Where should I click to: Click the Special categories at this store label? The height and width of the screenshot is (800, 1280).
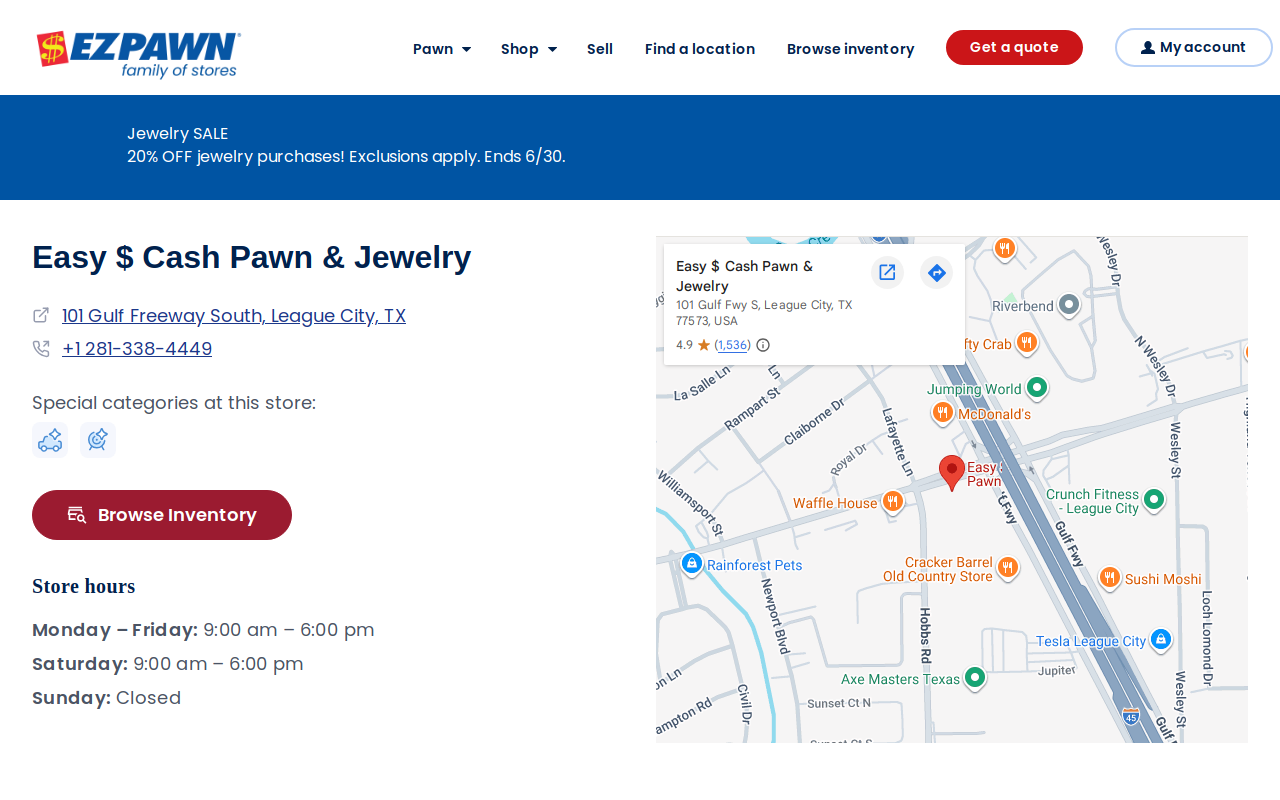(x=174, y=403)
